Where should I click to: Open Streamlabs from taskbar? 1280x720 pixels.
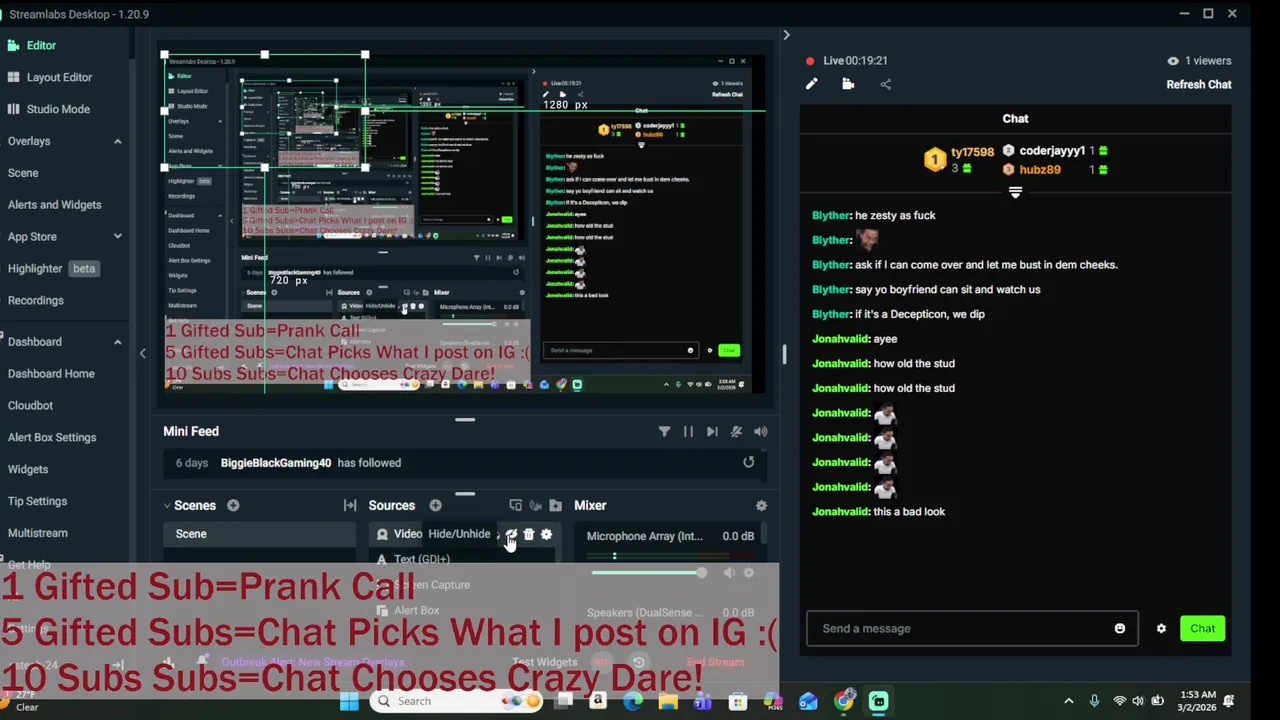click(x=878, y=701)
